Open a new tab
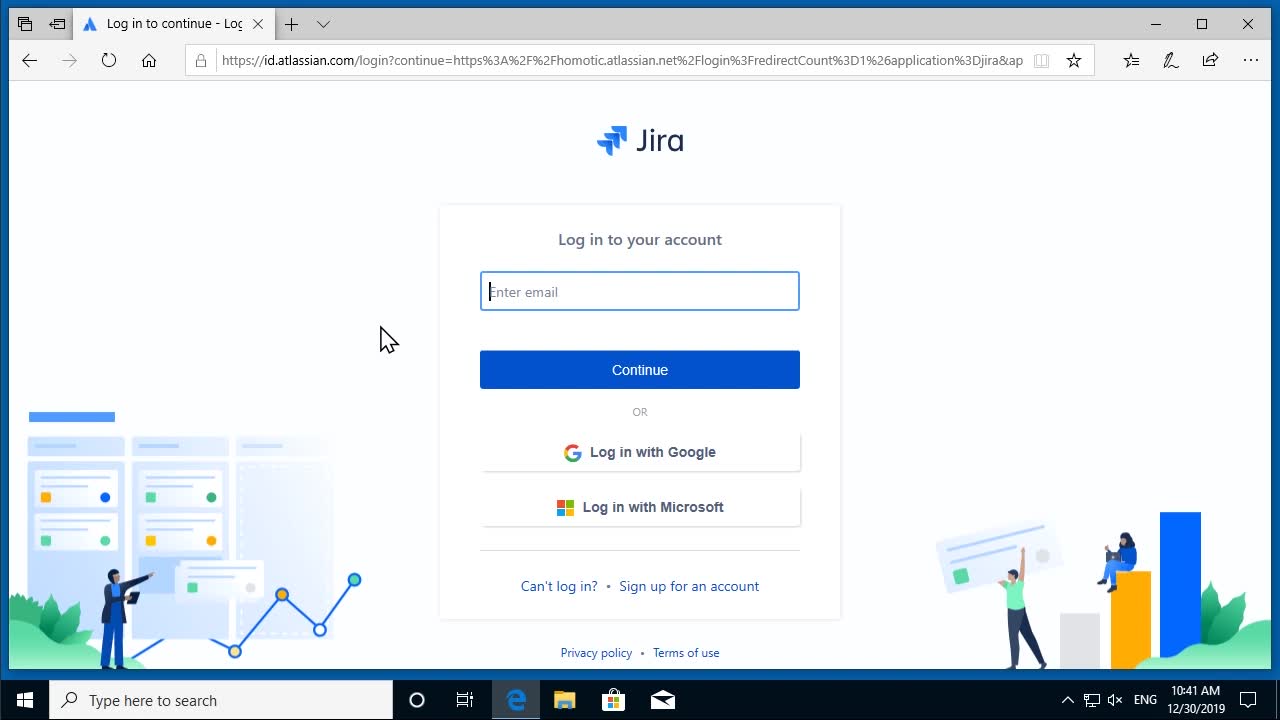This screenshot has width=1280, height=720. tap(291, 24)
